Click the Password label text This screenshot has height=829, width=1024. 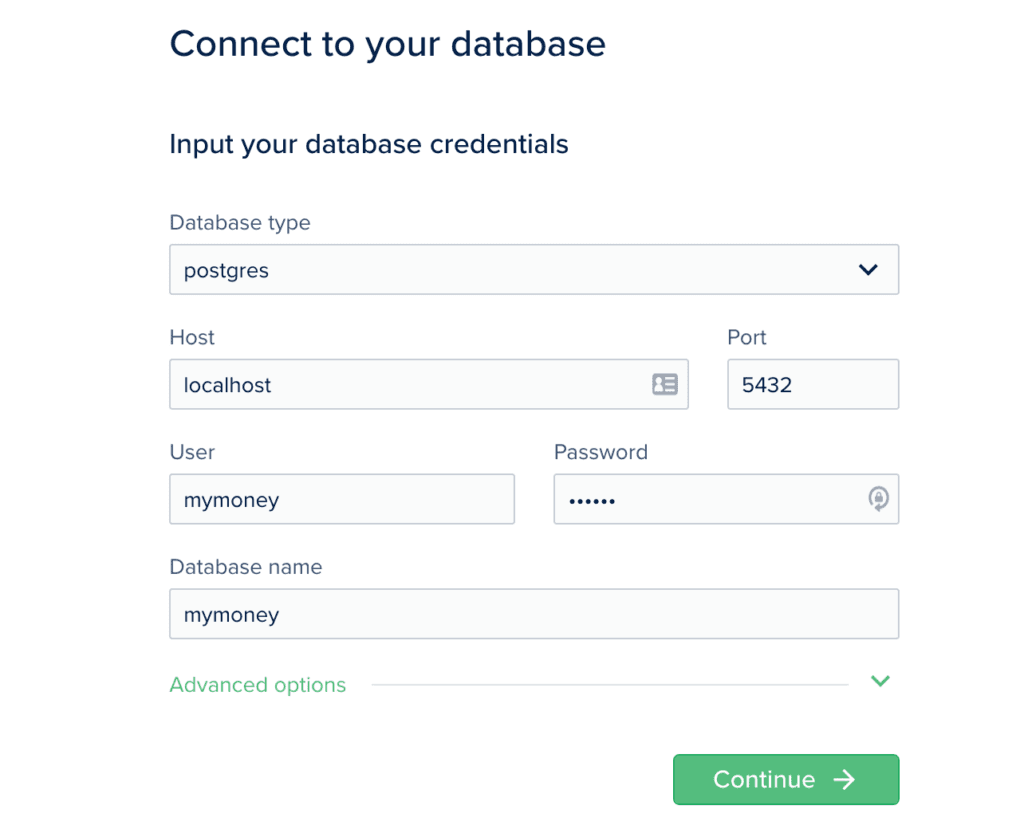[601, 452]
